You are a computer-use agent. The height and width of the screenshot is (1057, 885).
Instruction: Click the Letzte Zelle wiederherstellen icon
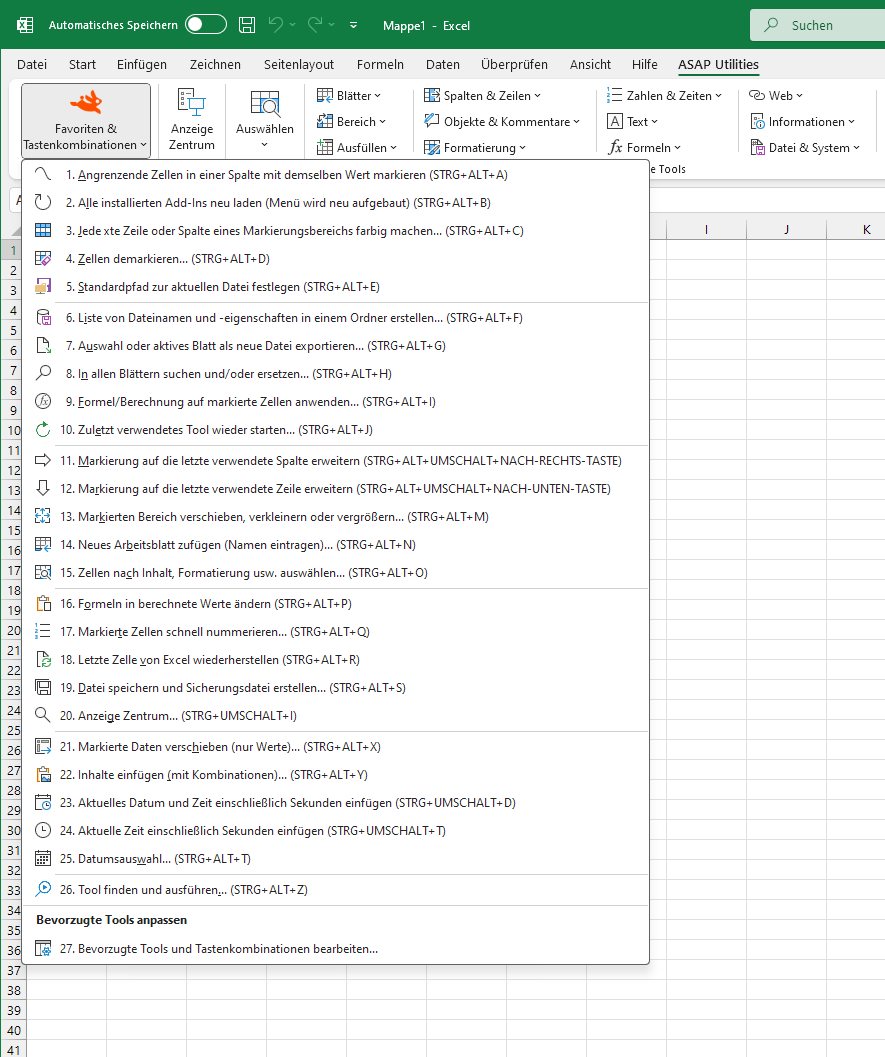tap(42, 659)
